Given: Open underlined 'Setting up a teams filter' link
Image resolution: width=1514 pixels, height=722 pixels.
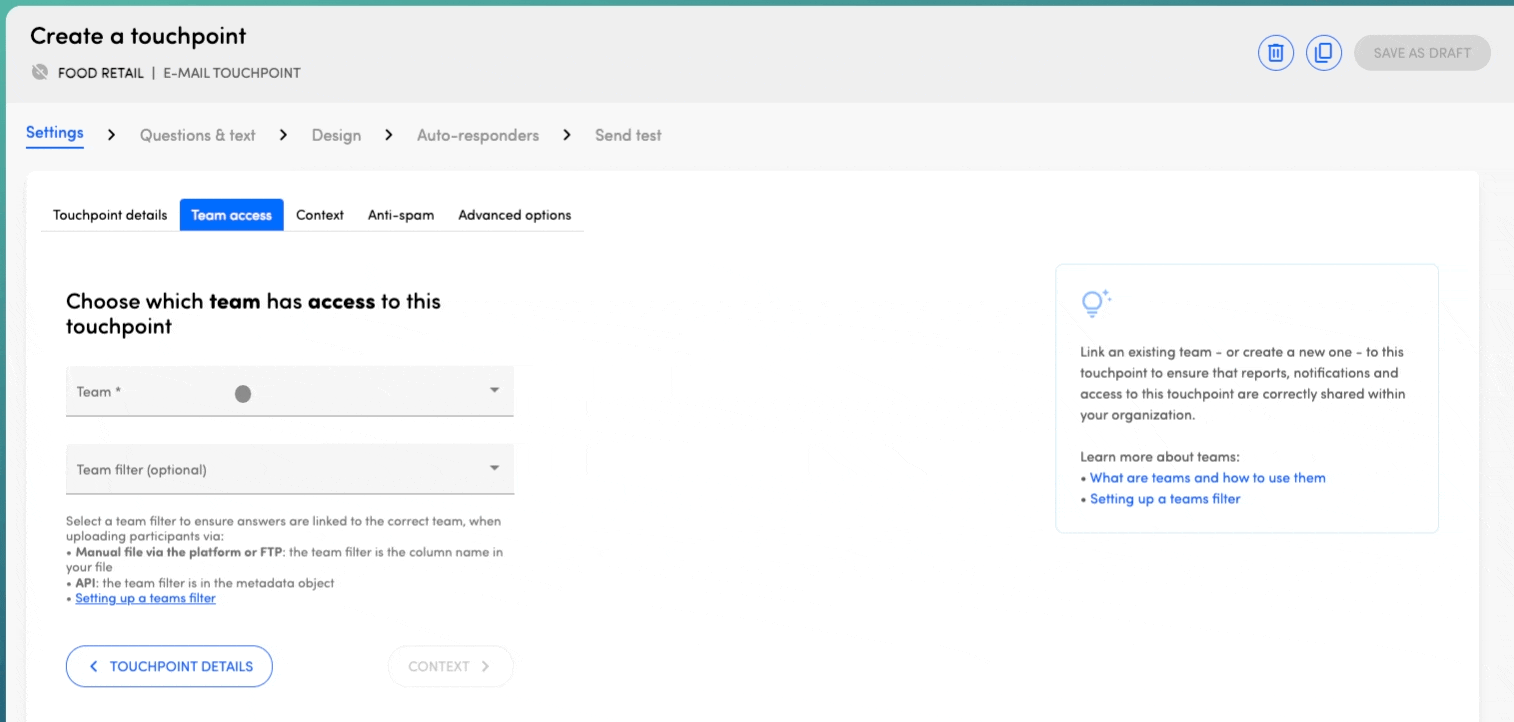Looking at the screenshot, I should click(x=145, y=598).
